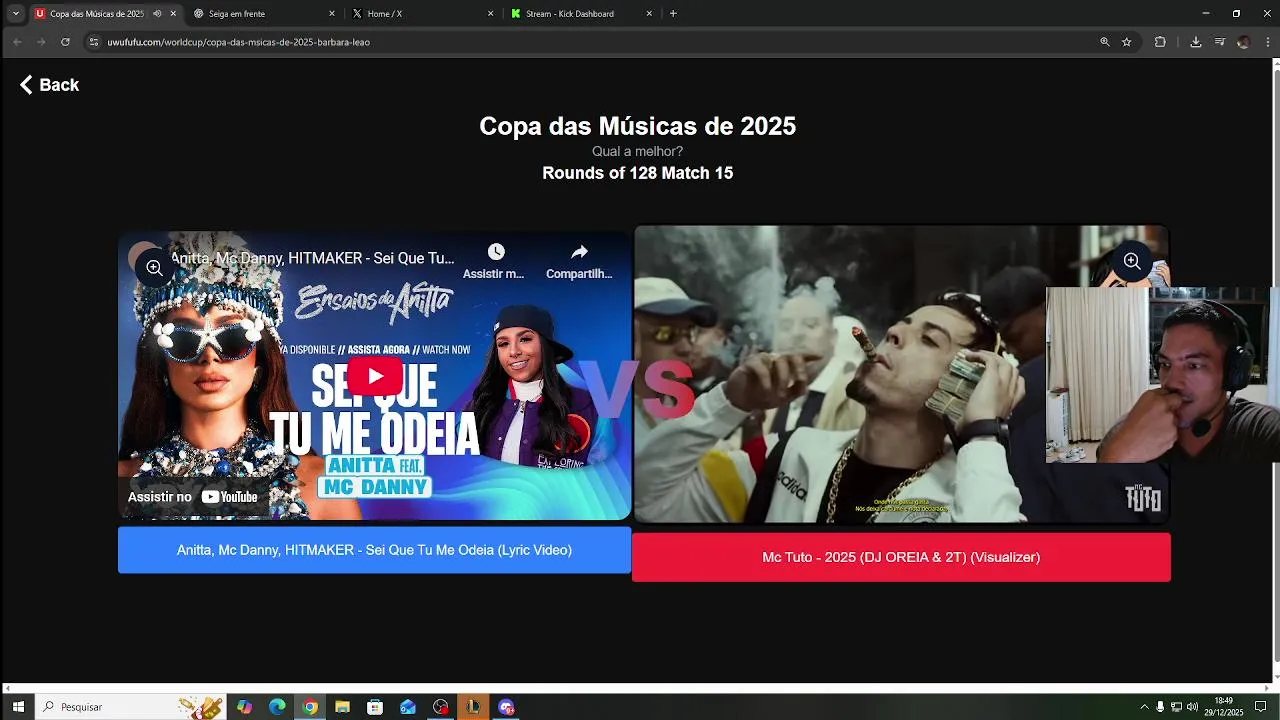Open the Chrome three-dot menu
This screenshot has height=720, width=1280.
[x=1267, y=42]
